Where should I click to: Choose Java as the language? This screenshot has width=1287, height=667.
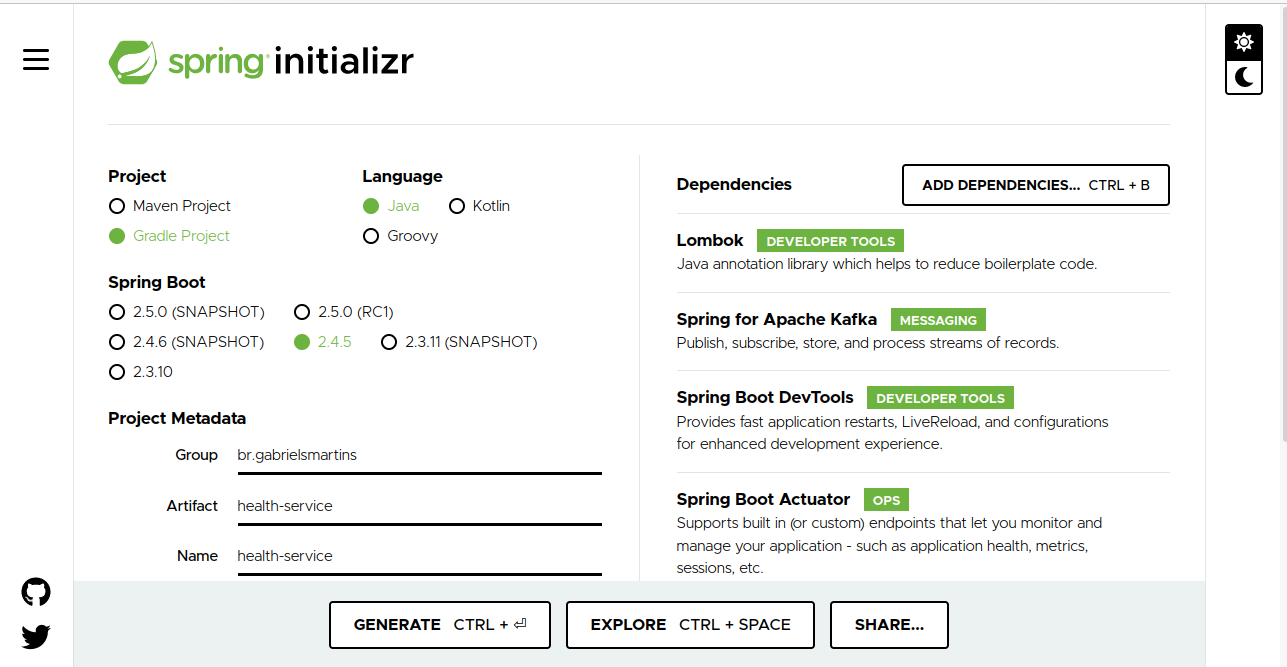[391, 206]
